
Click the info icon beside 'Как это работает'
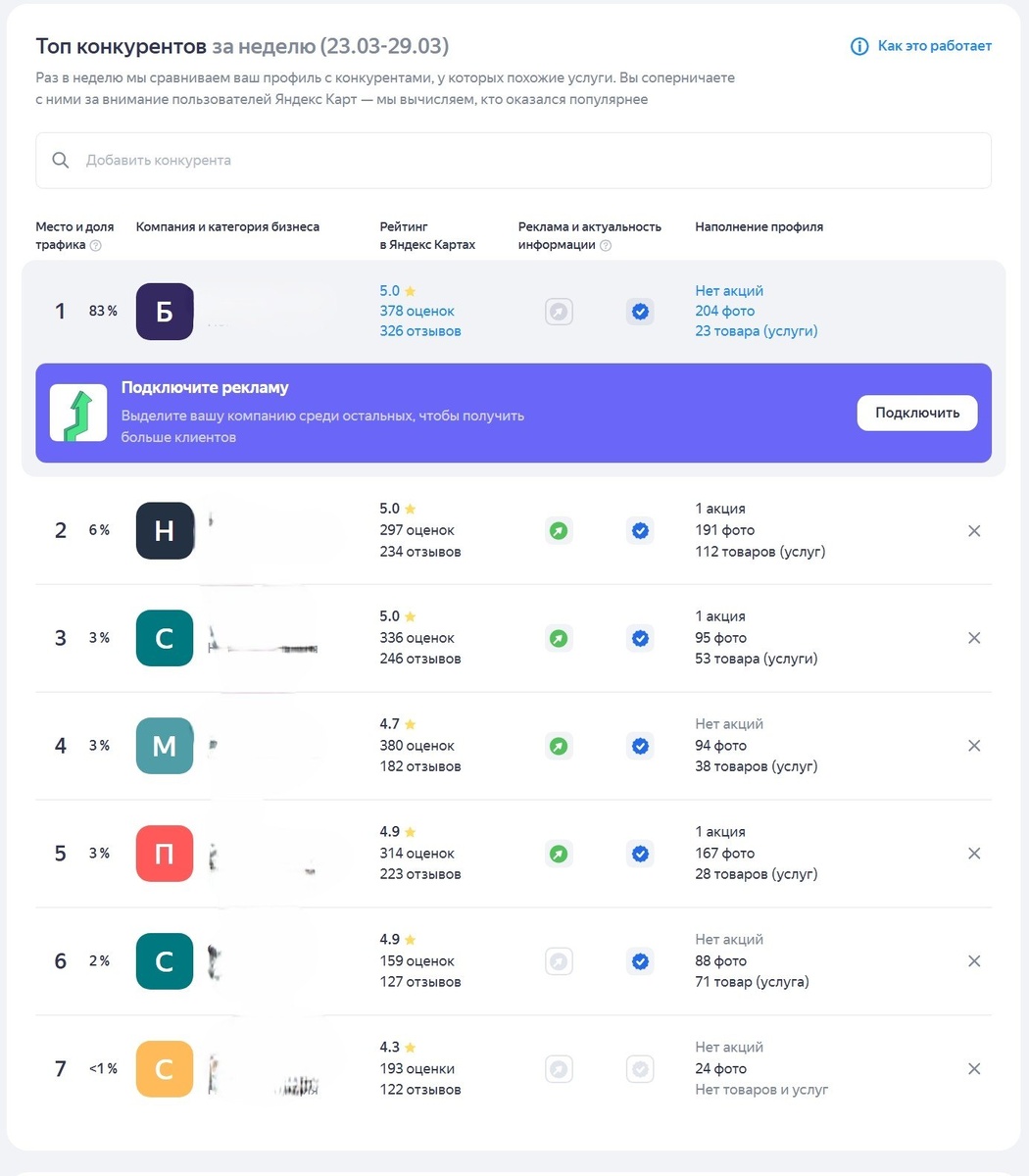pyautogui.click(x=859, y=47)
